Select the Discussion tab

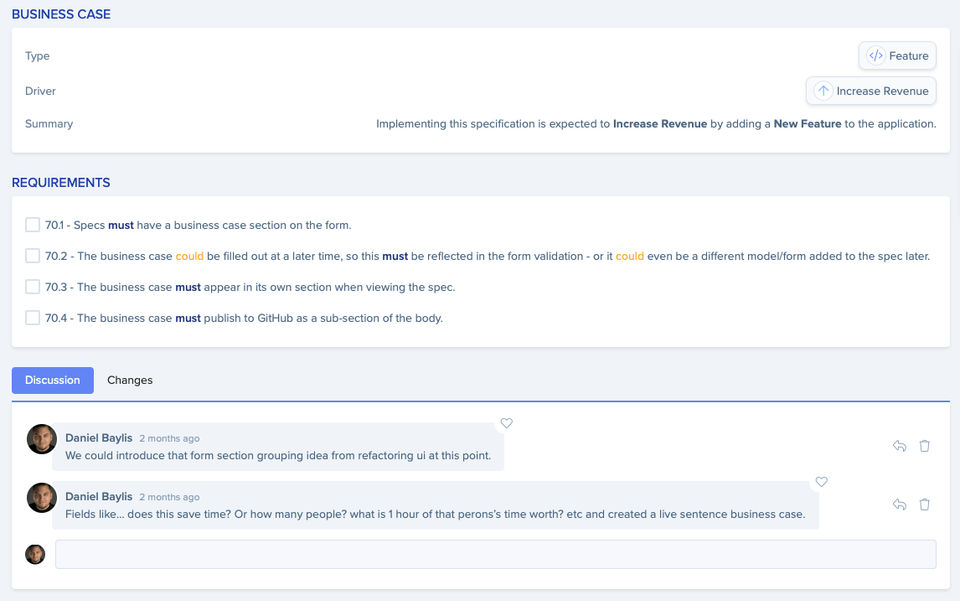pyautogui.click(x=52, y=380)
